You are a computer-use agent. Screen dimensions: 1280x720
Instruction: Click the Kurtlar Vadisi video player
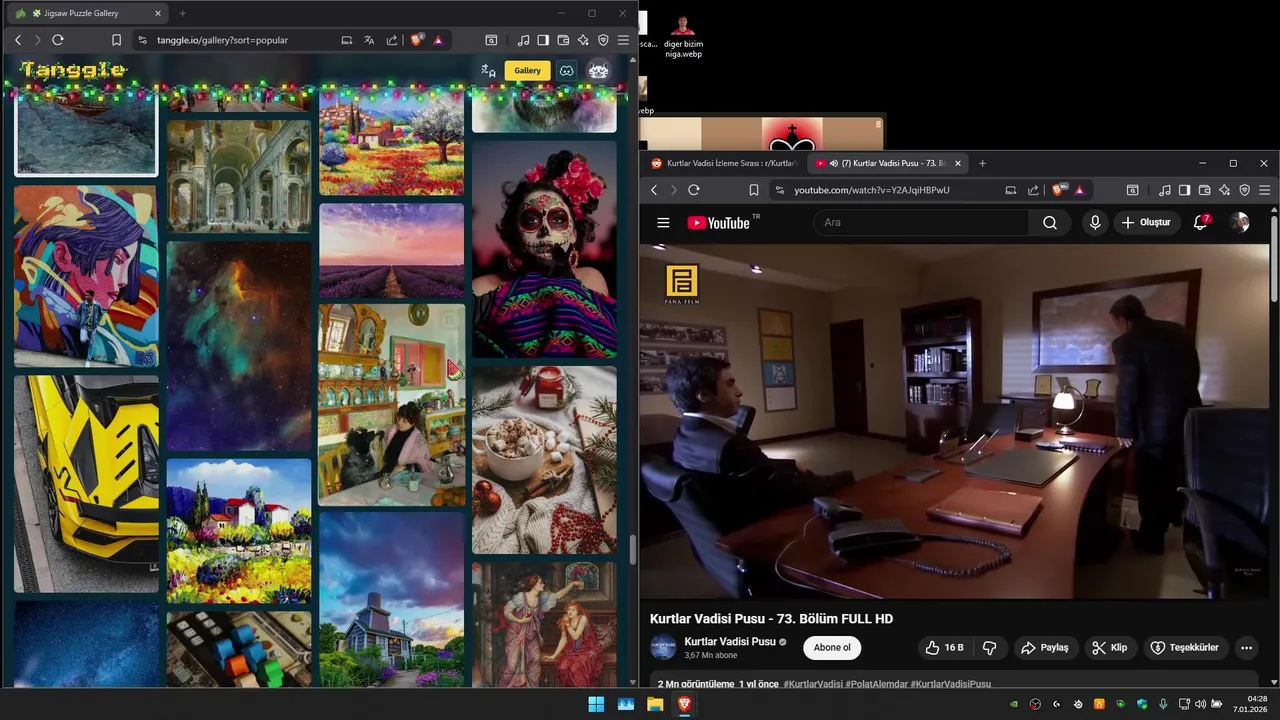pyautogui.click(x=954, y=421)
